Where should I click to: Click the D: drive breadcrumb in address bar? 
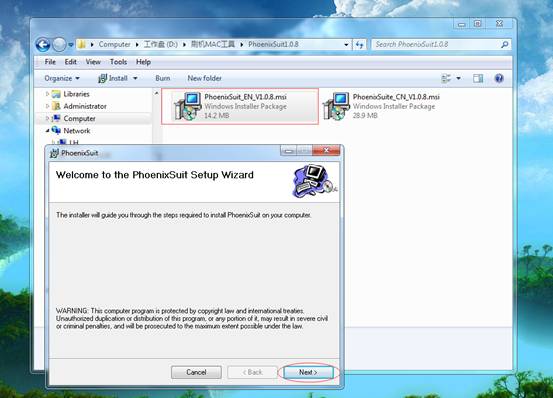160,44
